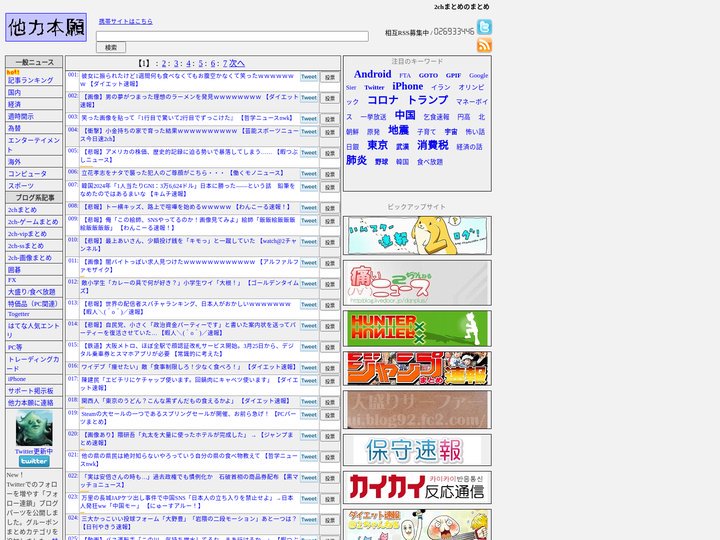Open 2chまとめのまとめ header link
This screenshot has width=720, height=540.
point(461,7)
